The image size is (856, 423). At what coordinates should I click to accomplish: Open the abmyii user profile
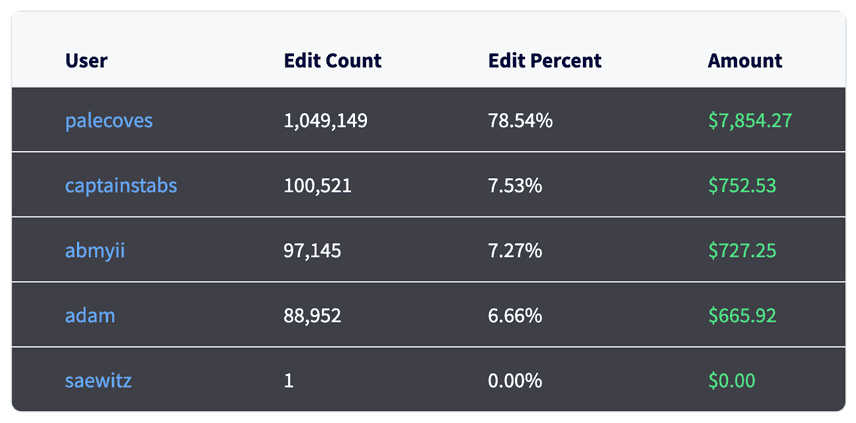[95, 251]
